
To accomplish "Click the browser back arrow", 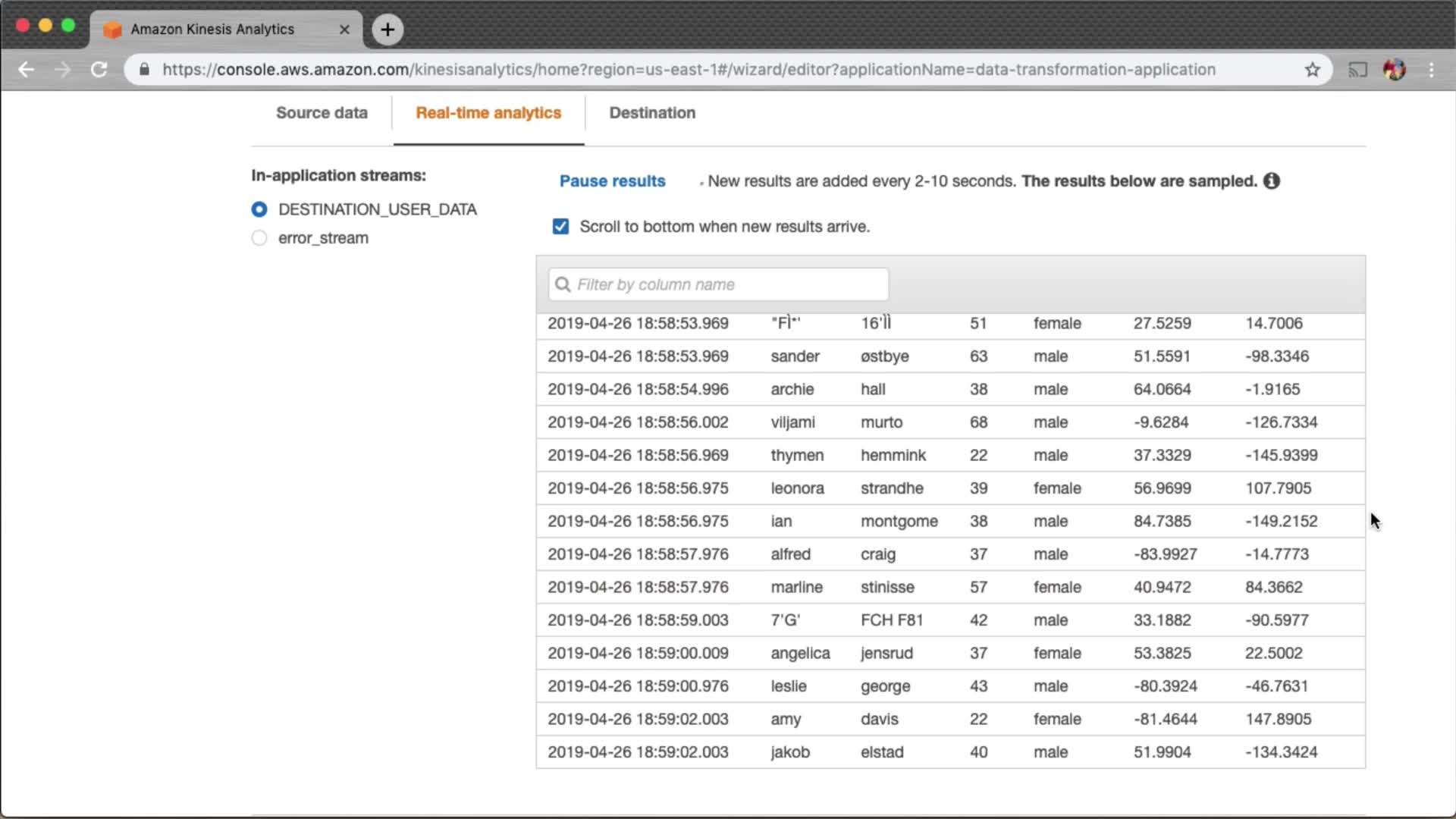I will click(x=27, y=70).
